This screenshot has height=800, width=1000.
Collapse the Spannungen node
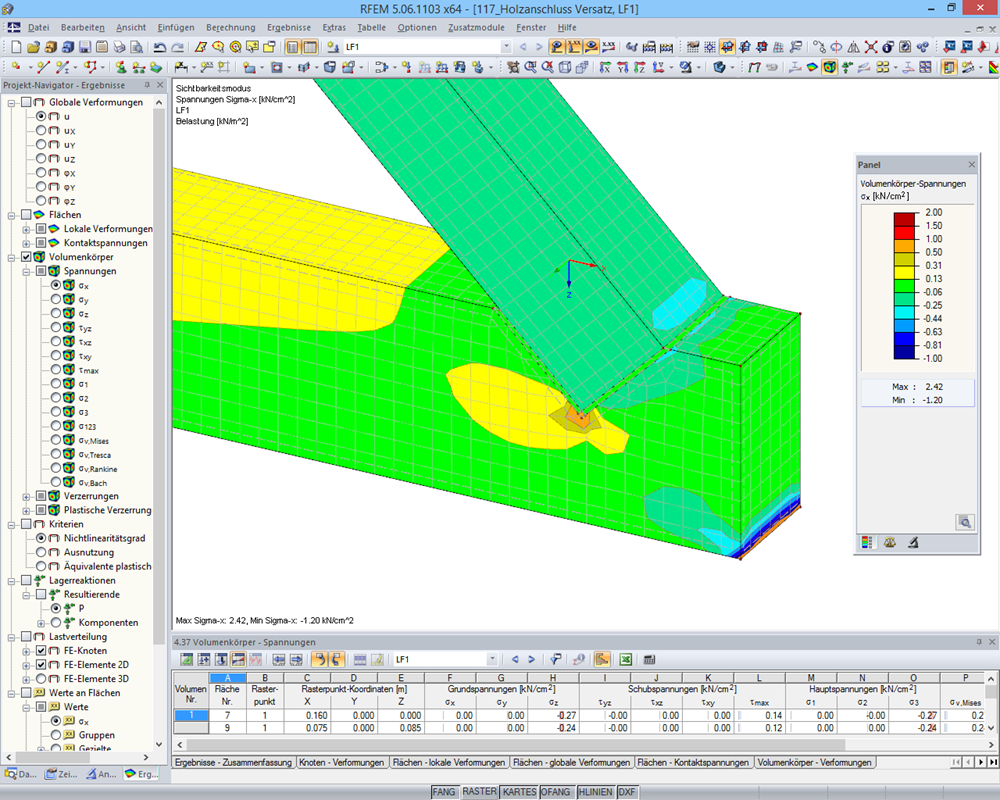(26, 271)
